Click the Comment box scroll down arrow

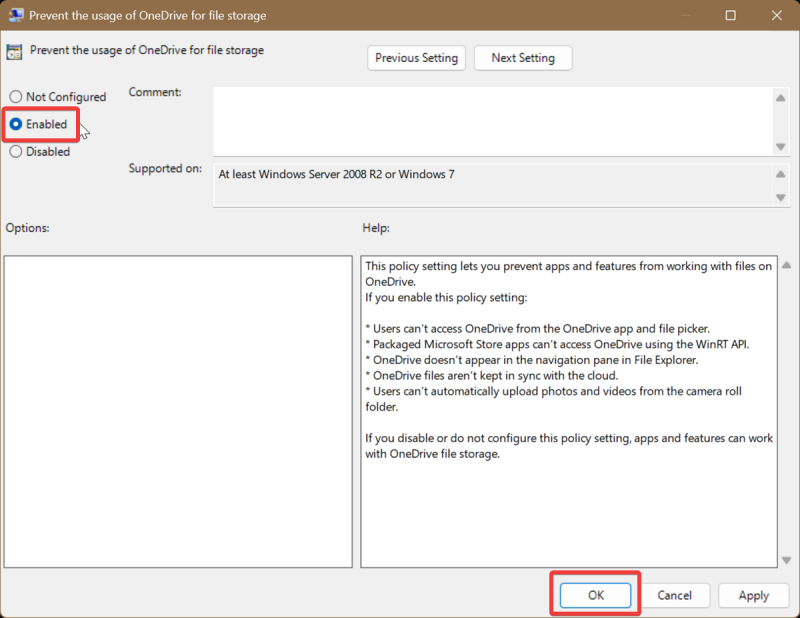[780, 146]
